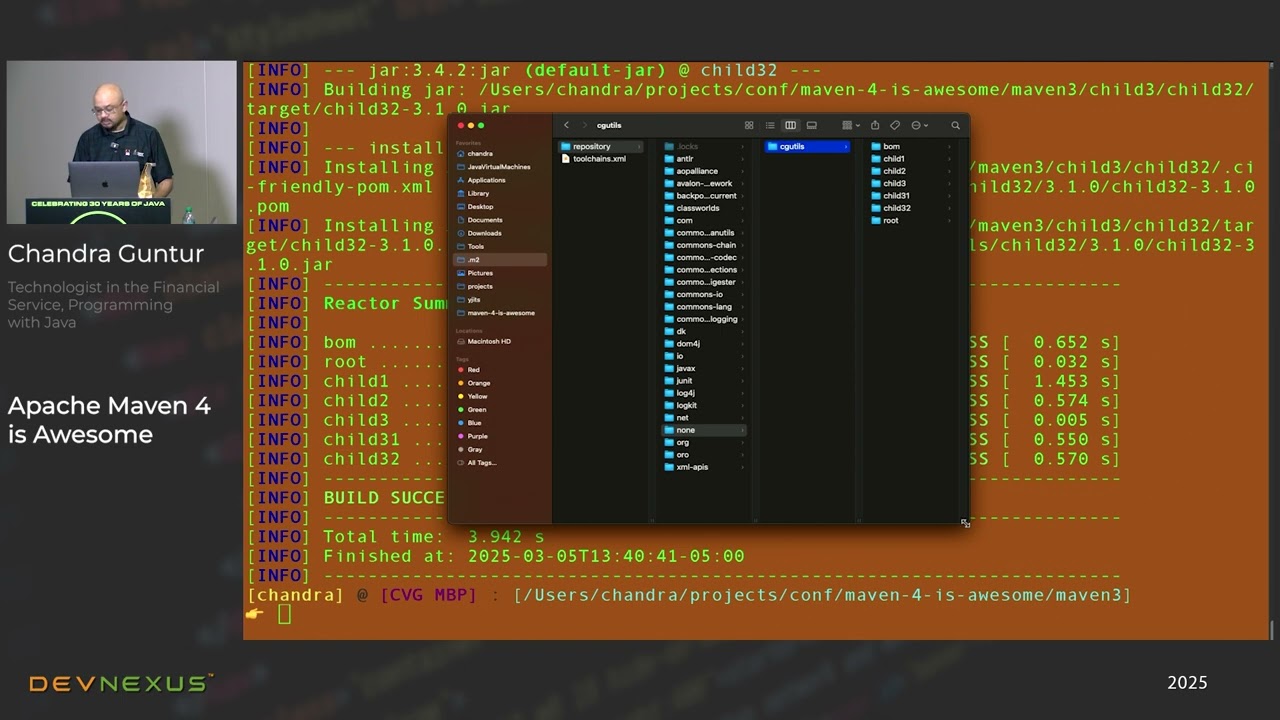This screenshot has height=720, width=1280.
Task: Select the none folder
Action: coord(704,430)
